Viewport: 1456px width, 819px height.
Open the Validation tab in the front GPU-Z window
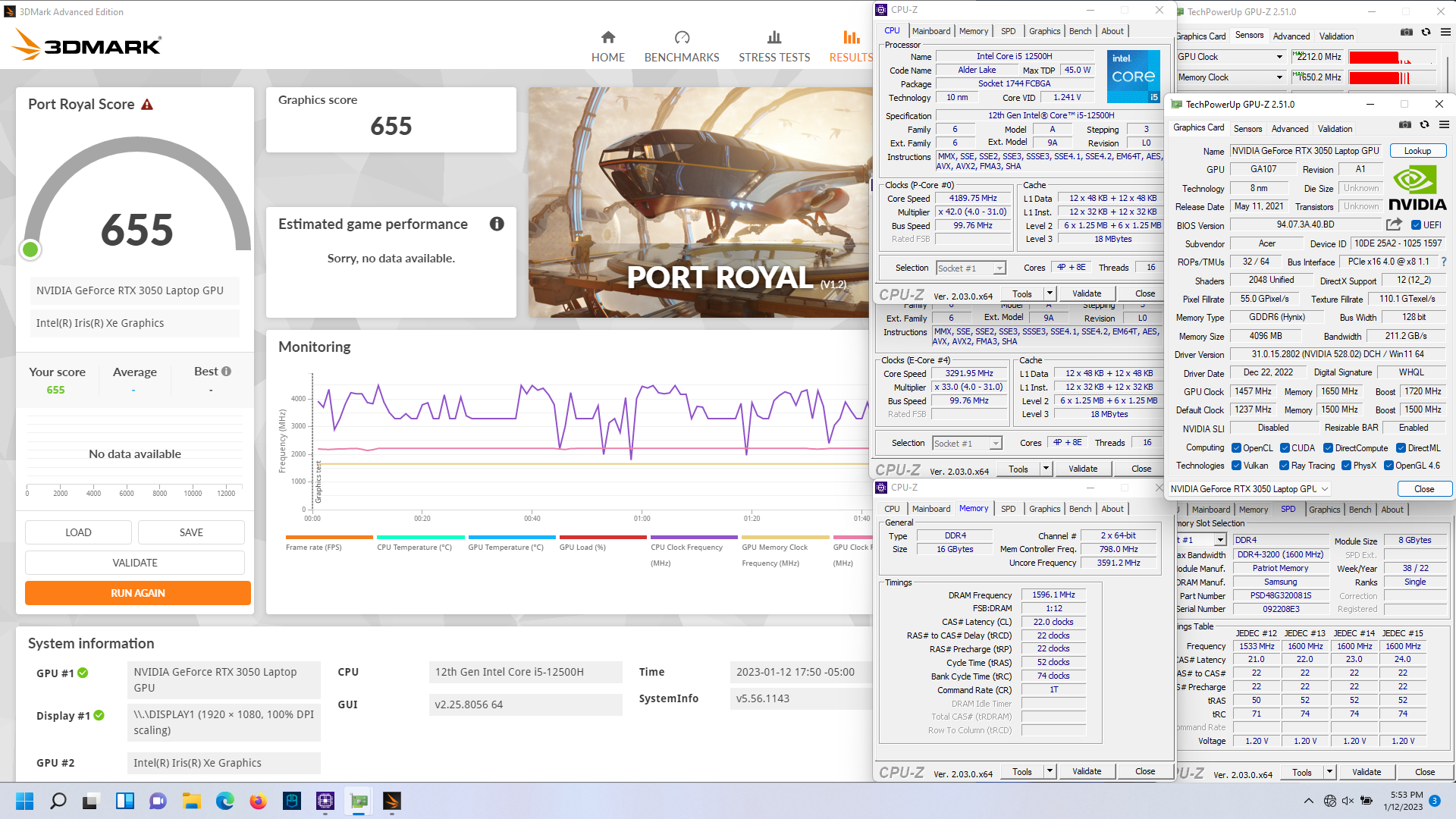[1335, 129]
